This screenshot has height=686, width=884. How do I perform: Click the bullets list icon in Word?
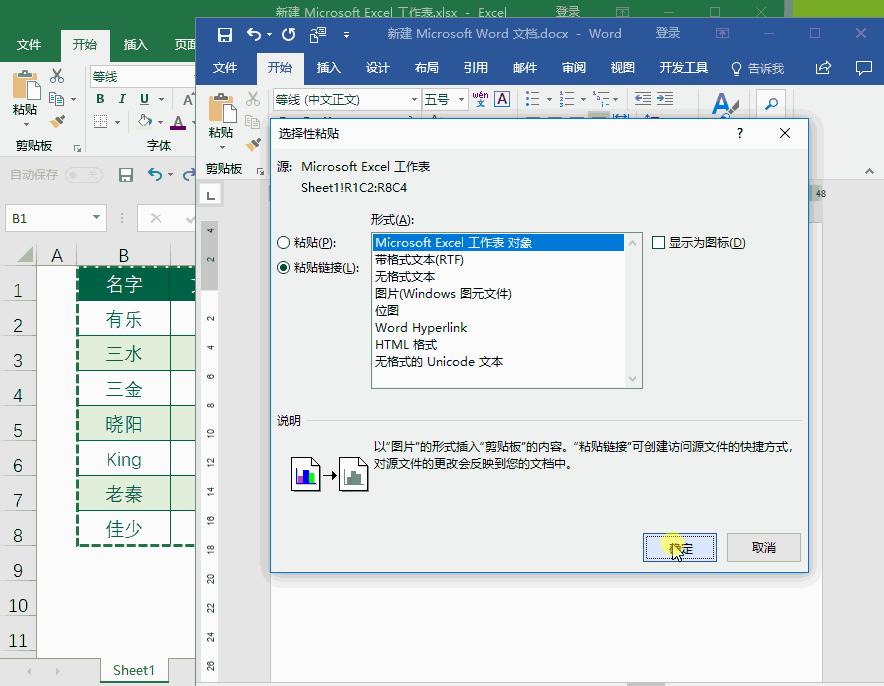[x=533, y=99]
